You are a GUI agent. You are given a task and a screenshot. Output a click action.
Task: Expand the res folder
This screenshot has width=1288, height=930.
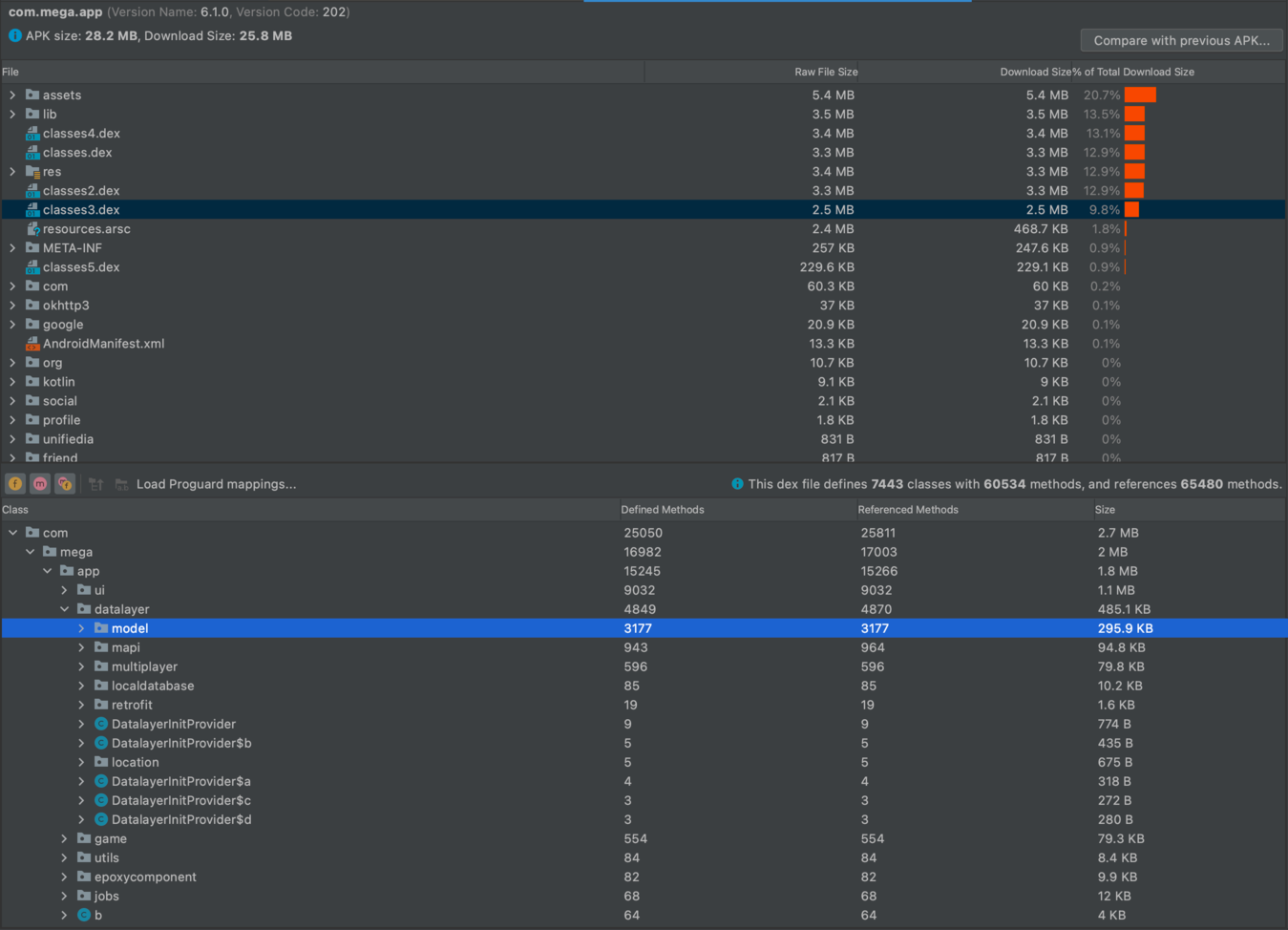point(12,171)
